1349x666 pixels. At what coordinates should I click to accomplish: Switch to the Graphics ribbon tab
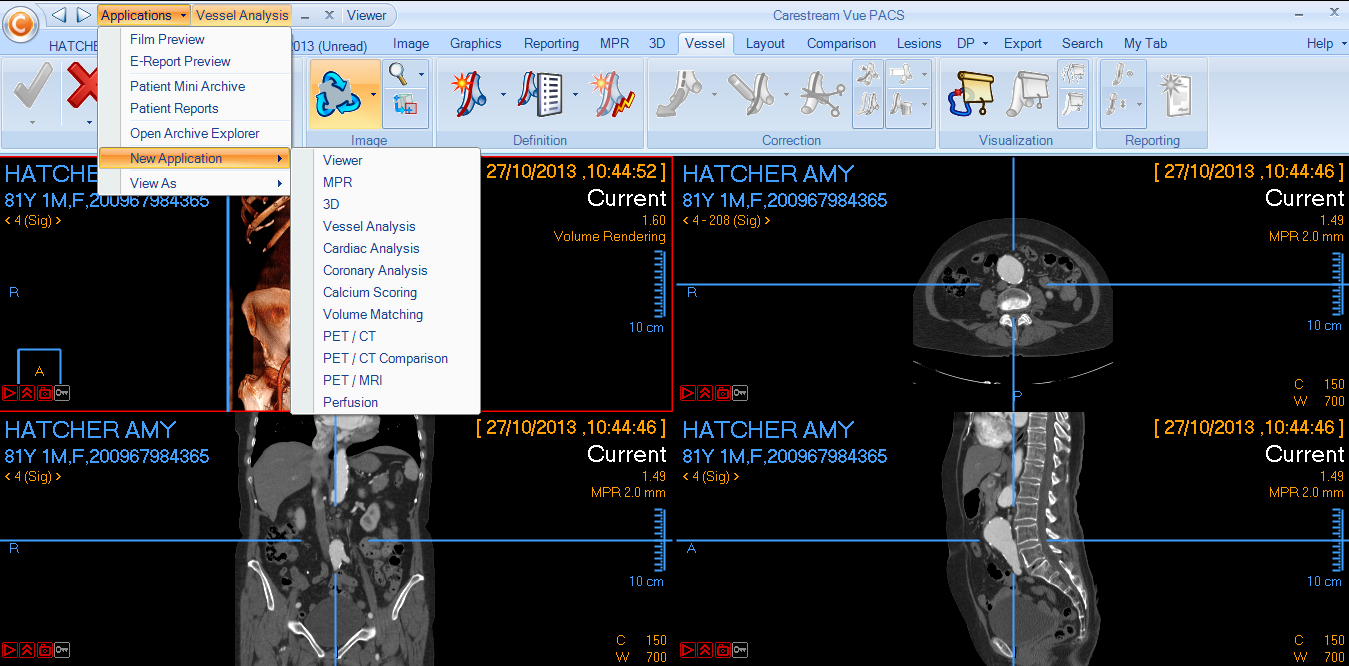476,44
